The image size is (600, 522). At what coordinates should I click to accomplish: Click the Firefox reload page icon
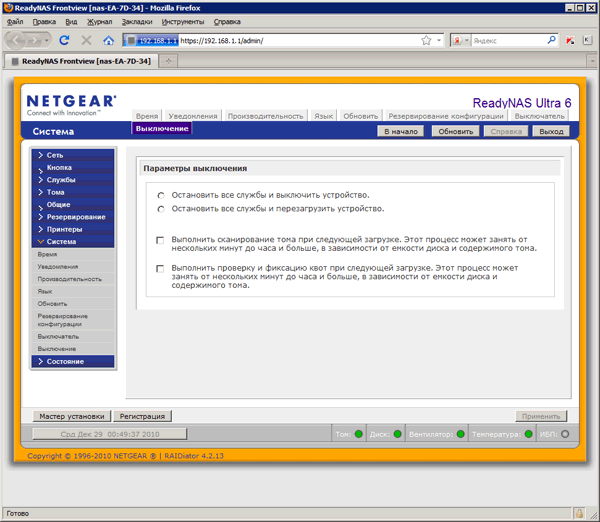(64, 40)
